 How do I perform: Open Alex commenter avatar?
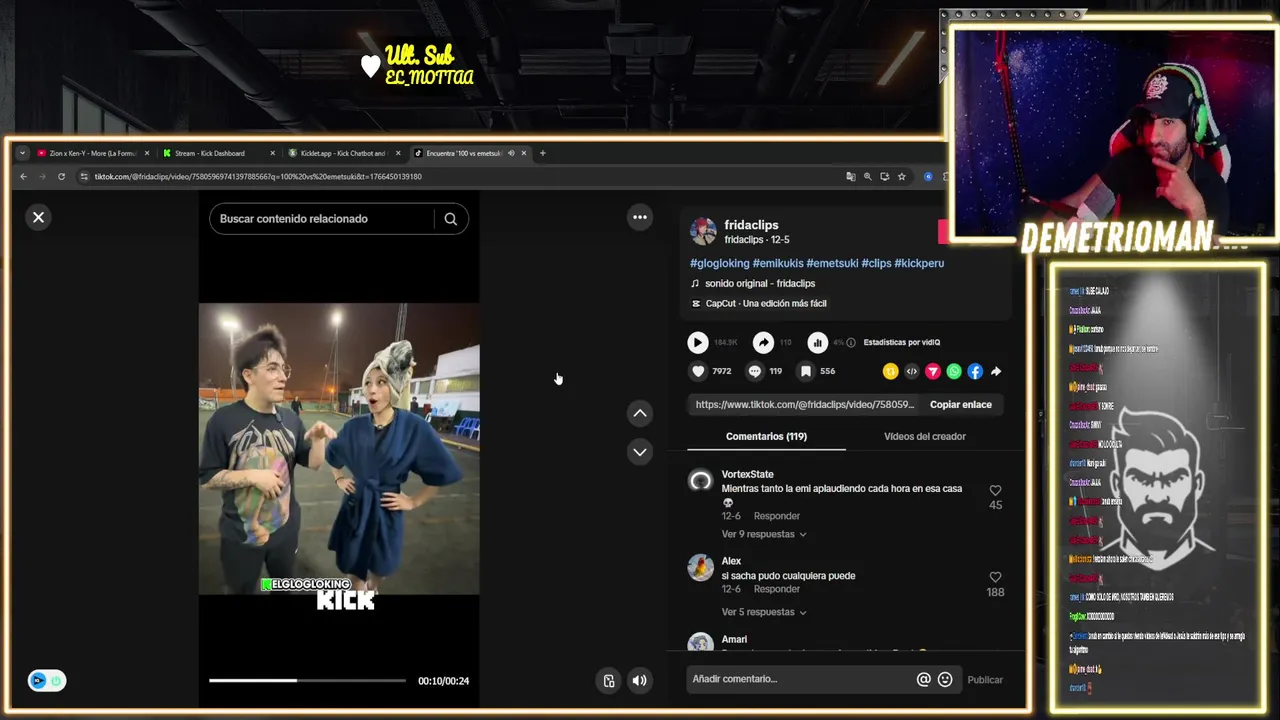click(701, 568)
